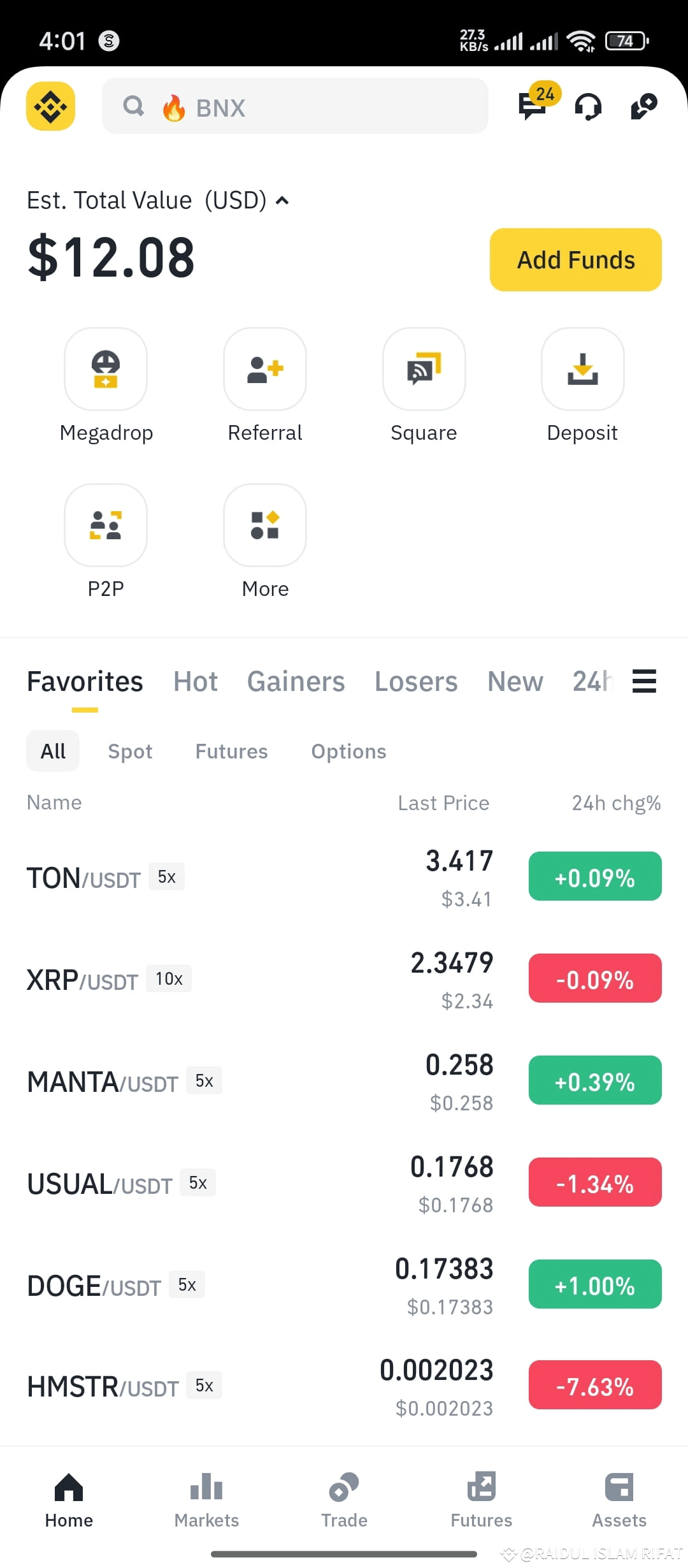The width and height of the screenshot is (688, 1568).
Task: Open the Square feed icon
Action: (x=424, y=369)
